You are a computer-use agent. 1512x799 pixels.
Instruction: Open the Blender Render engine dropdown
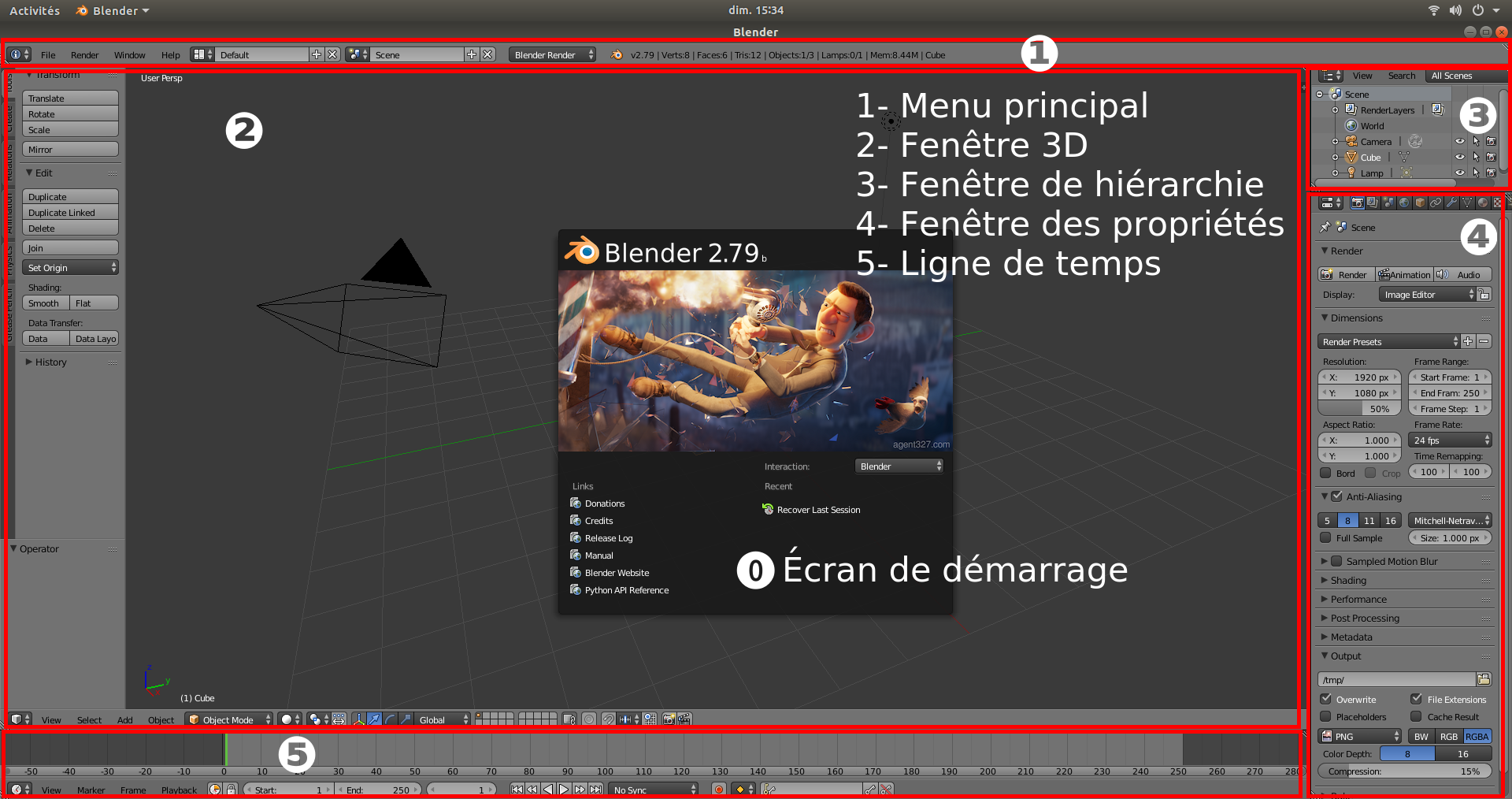(x=552, y=54)
